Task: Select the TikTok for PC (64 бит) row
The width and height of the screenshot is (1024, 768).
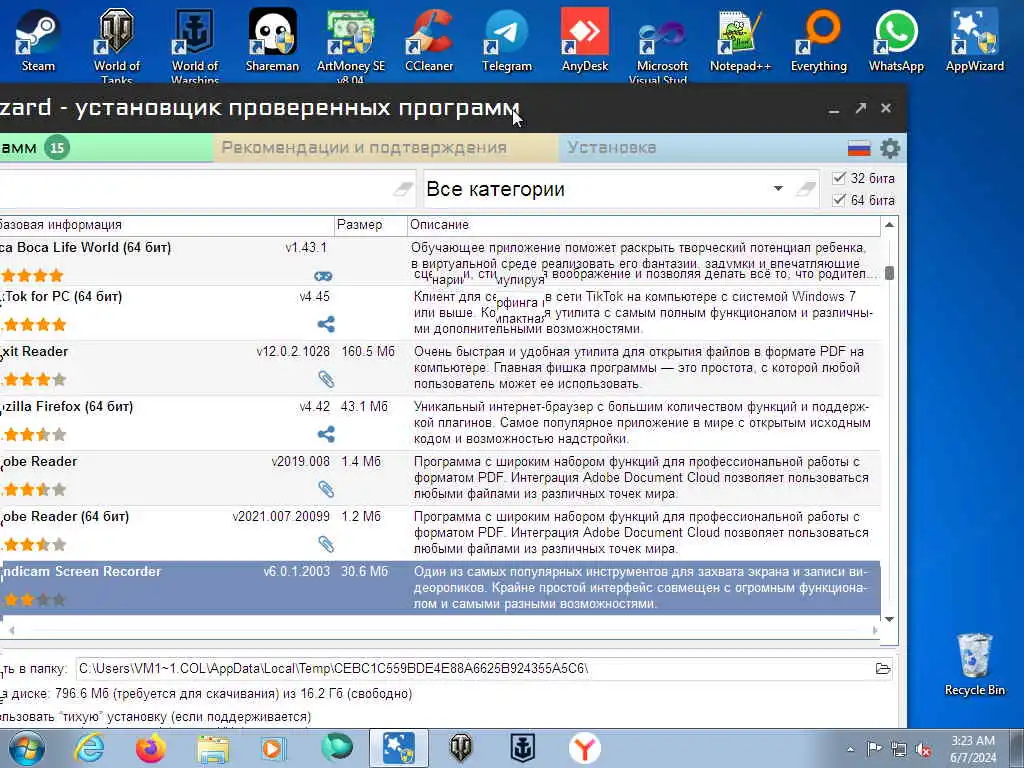Action: (440, 313)
